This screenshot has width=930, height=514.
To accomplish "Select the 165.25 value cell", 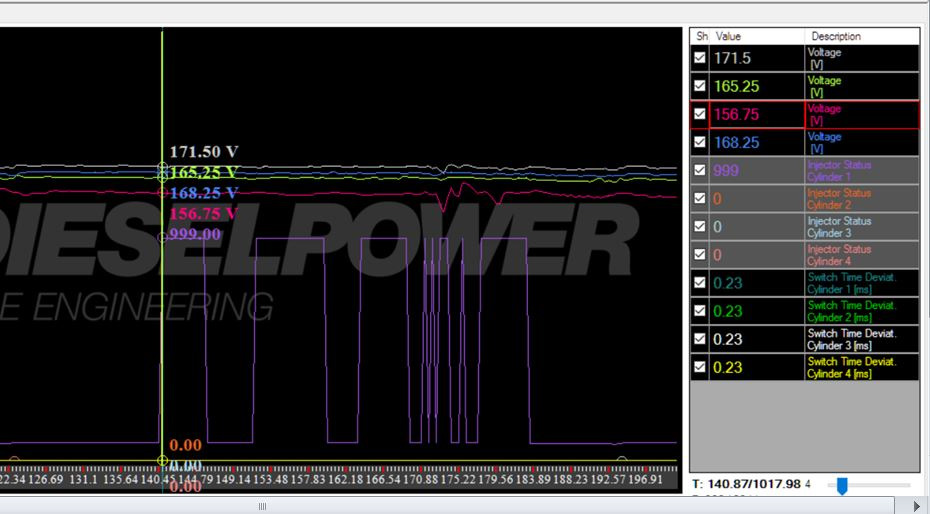I will (757, 86).
